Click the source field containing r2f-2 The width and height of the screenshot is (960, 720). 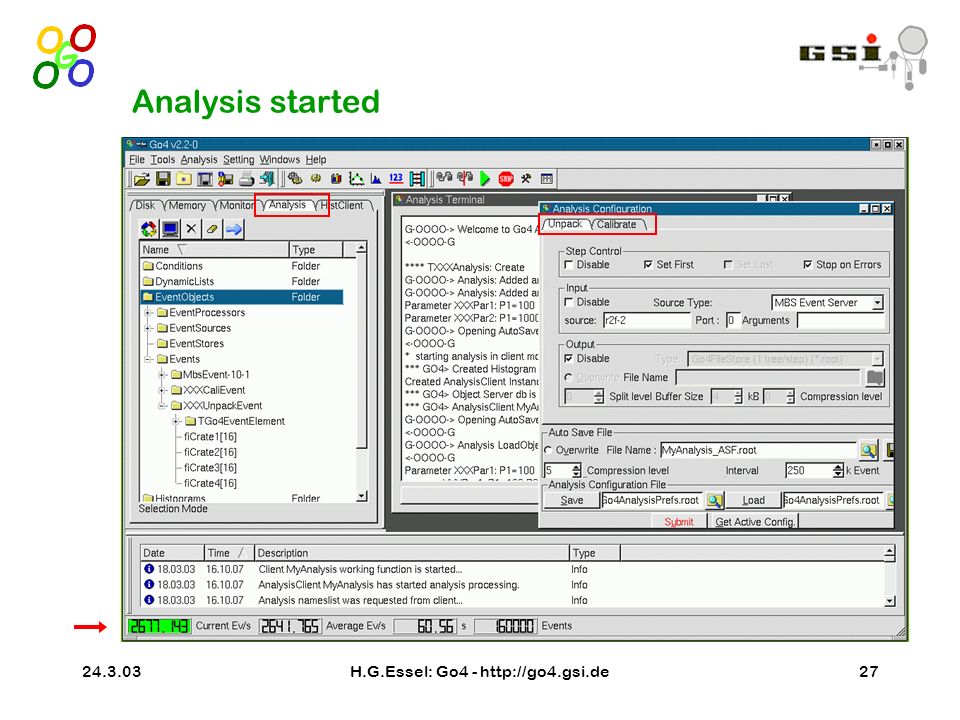click(647, 320)
